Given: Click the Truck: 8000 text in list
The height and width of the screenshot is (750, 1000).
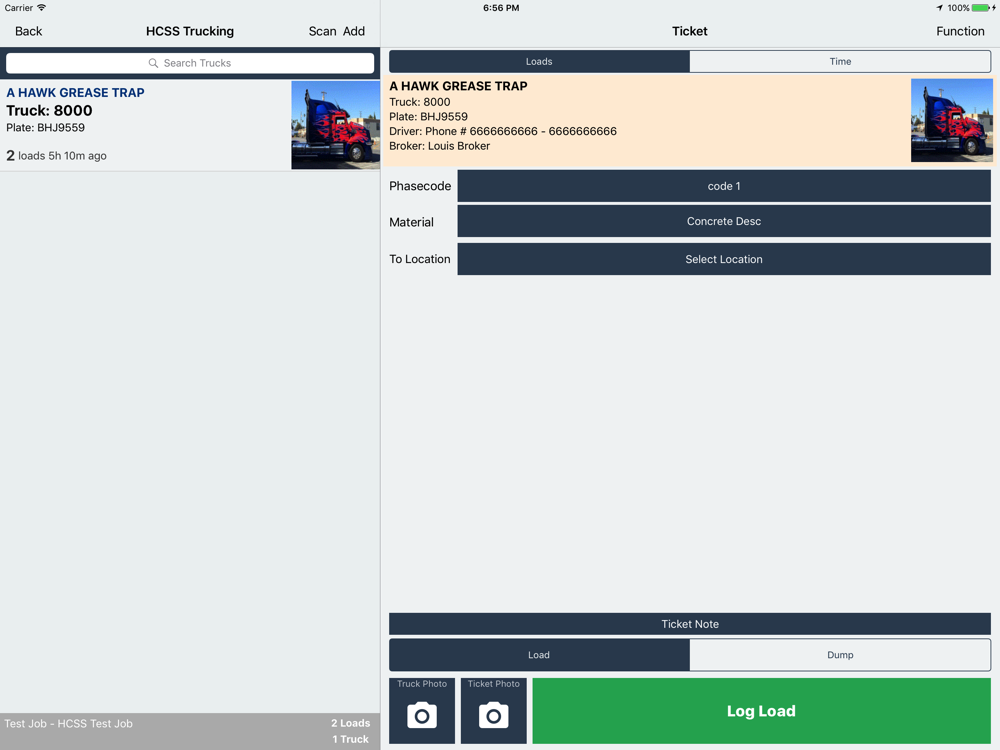Looking at the screenshot, I should (49, 110).
